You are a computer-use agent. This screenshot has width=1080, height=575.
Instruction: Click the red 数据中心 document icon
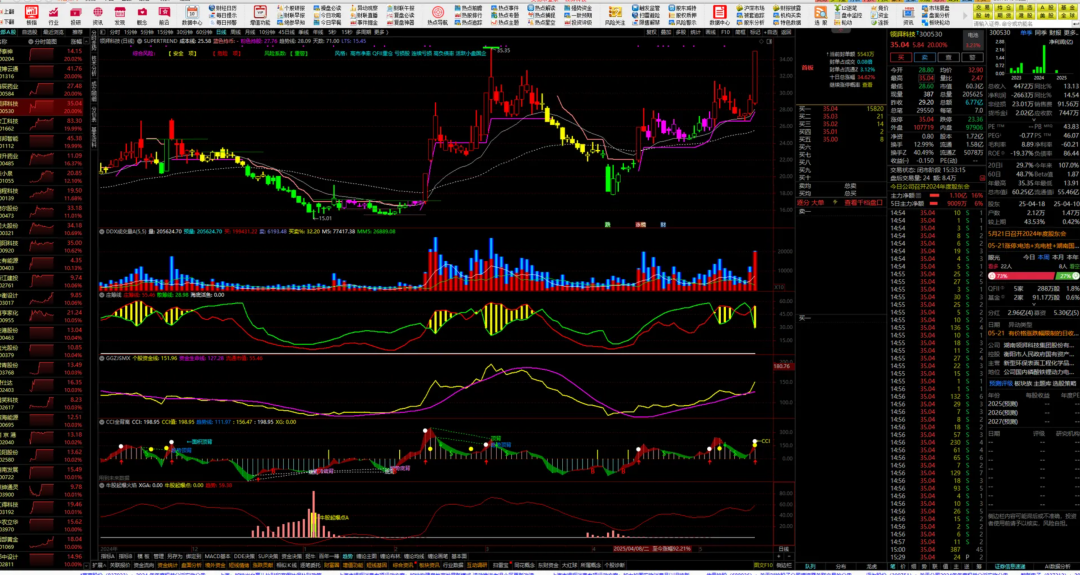point(720,14)
